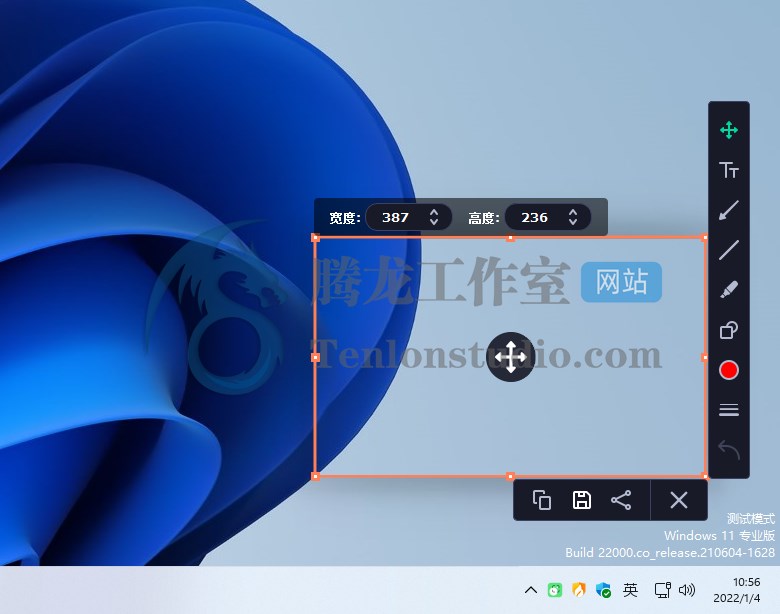Switch the input language indicator 英
780x614 pixels.
[x=630, y=590]
